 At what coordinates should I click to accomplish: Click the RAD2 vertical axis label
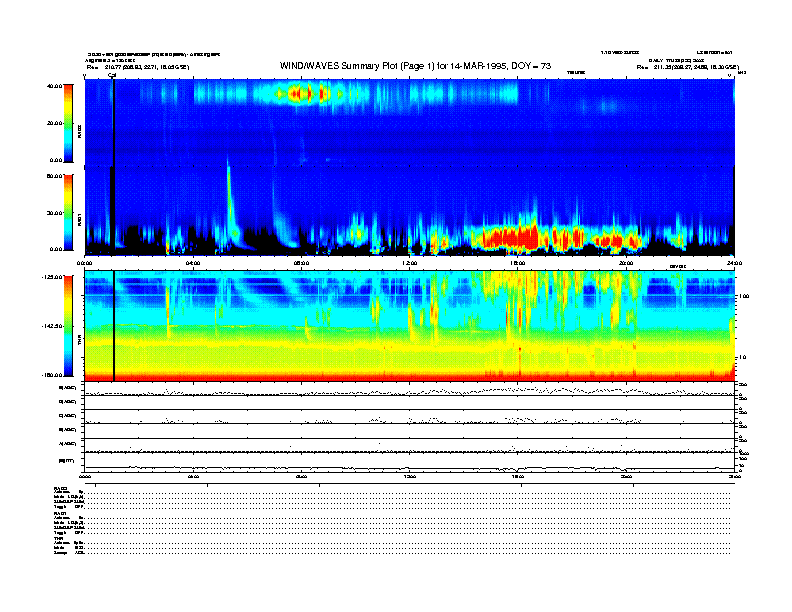(x=79, y=131)
